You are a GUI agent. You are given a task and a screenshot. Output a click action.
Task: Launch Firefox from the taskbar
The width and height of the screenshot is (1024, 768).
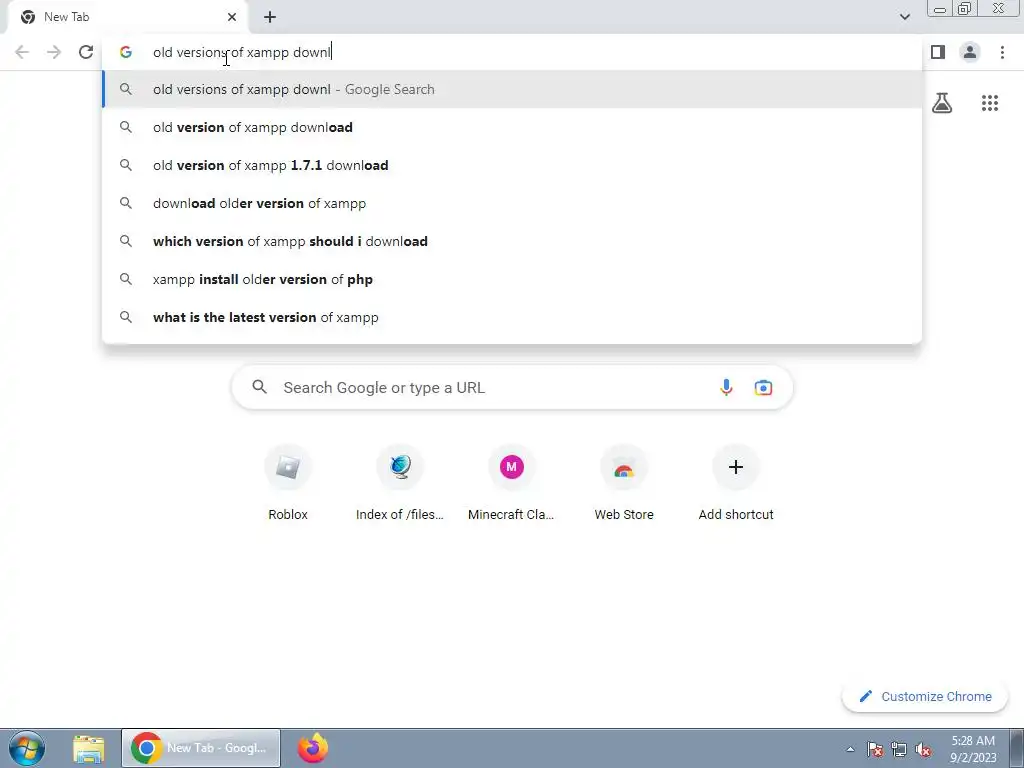(x=313, y=748)
